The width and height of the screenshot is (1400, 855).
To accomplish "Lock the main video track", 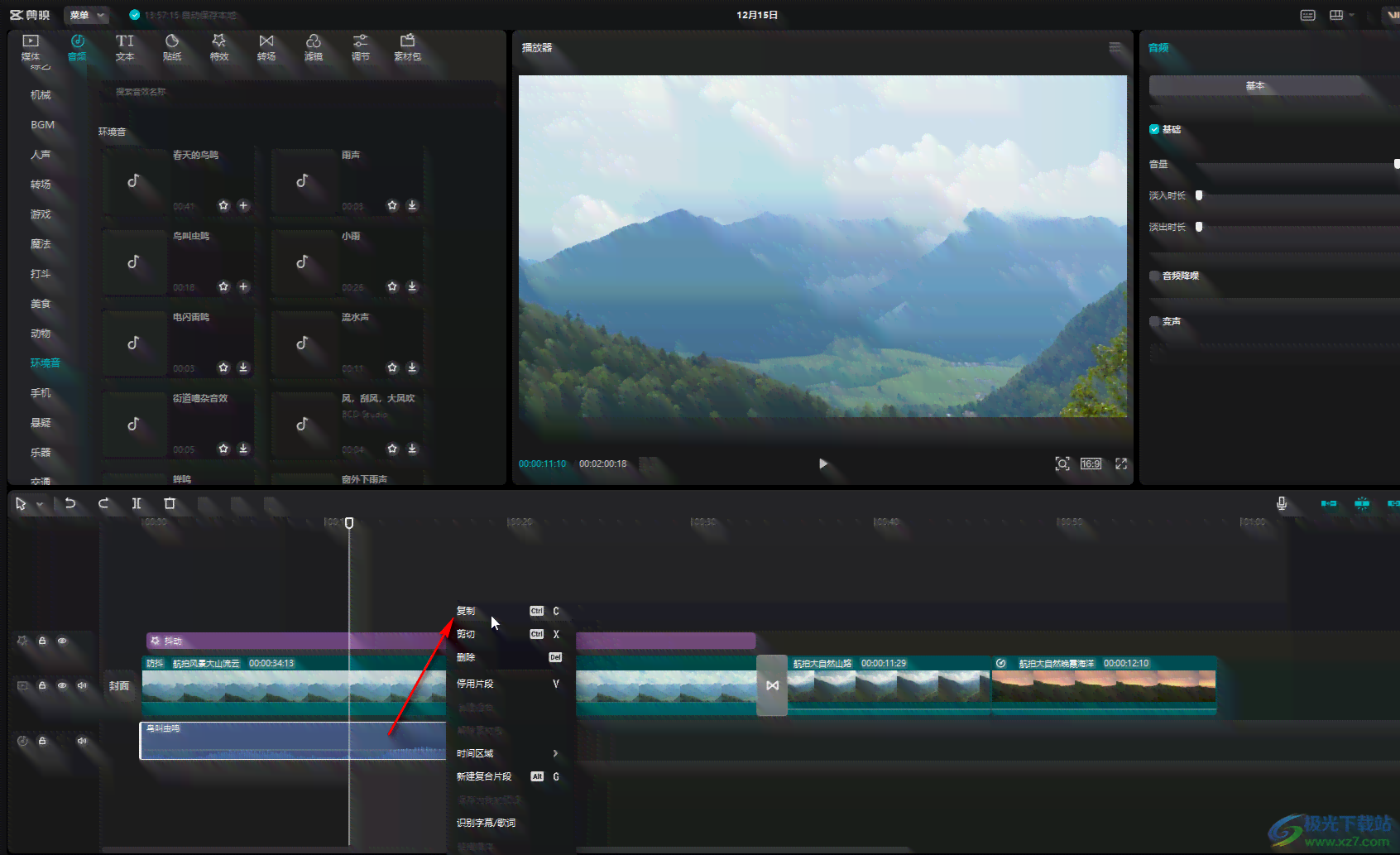I will click(42, 685).
